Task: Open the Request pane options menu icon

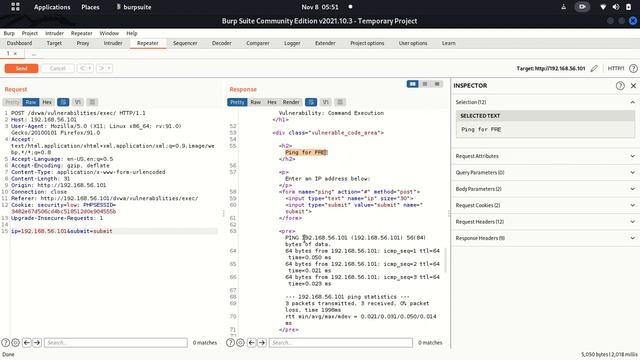Action: pos(92,102)
